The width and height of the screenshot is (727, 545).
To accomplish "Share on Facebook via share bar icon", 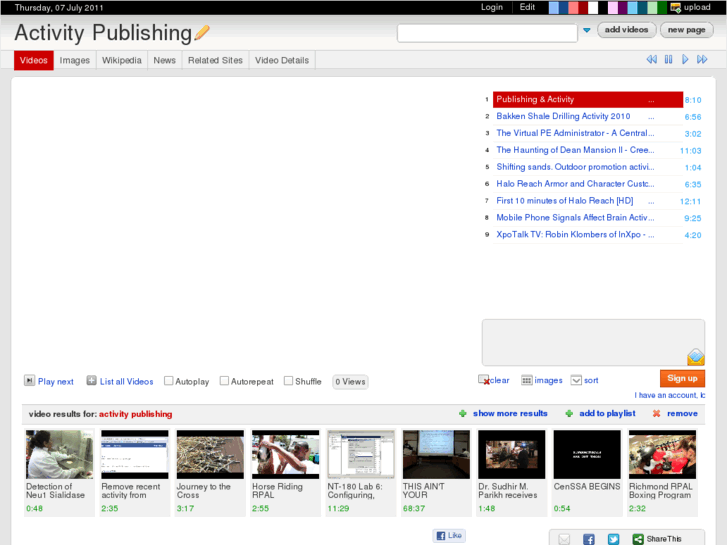I will (588, 539).
